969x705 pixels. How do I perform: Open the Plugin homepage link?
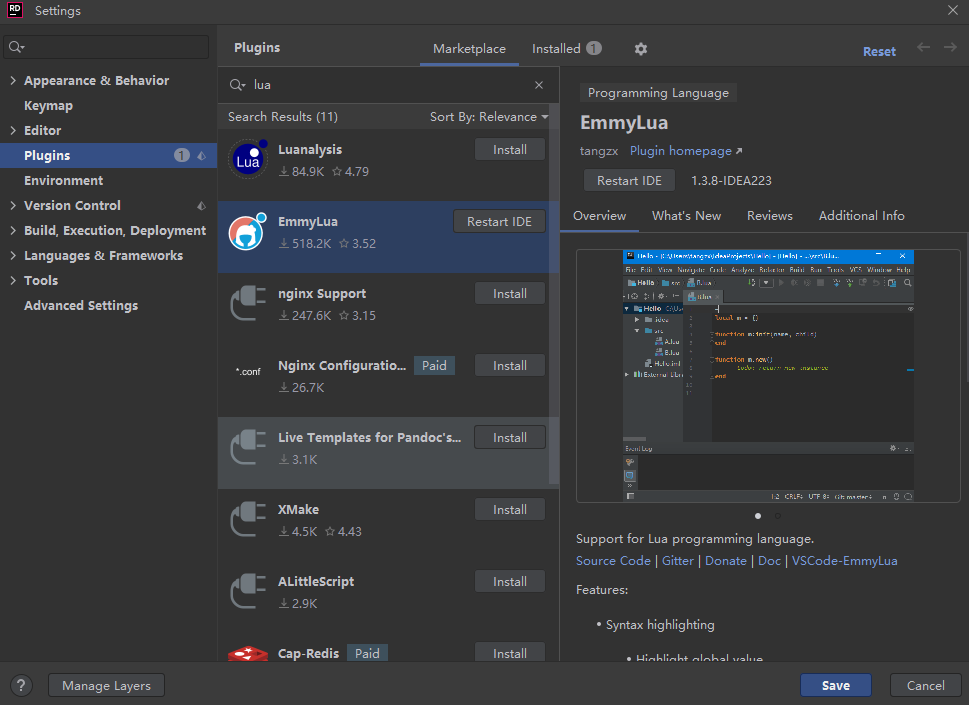(686, 151)
